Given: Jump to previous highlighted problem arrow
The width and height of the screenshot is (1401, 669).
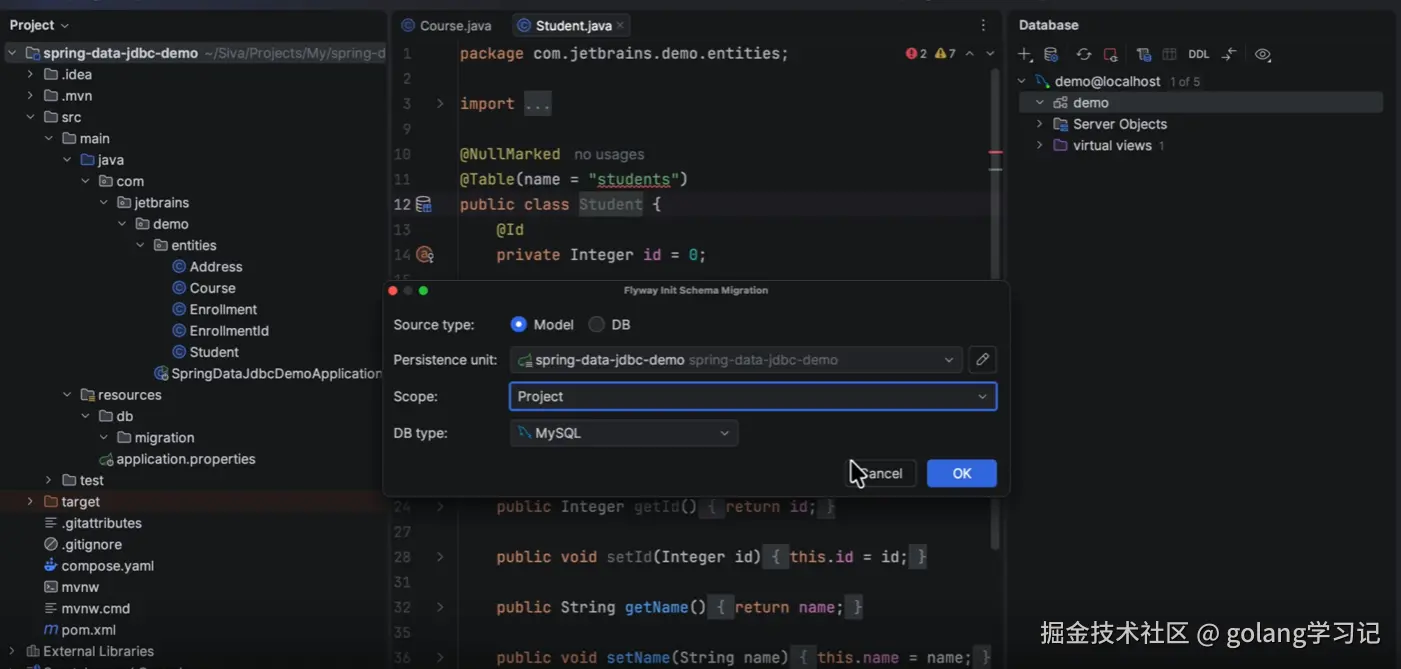Looking at the screenshot, I should [969, 54].
